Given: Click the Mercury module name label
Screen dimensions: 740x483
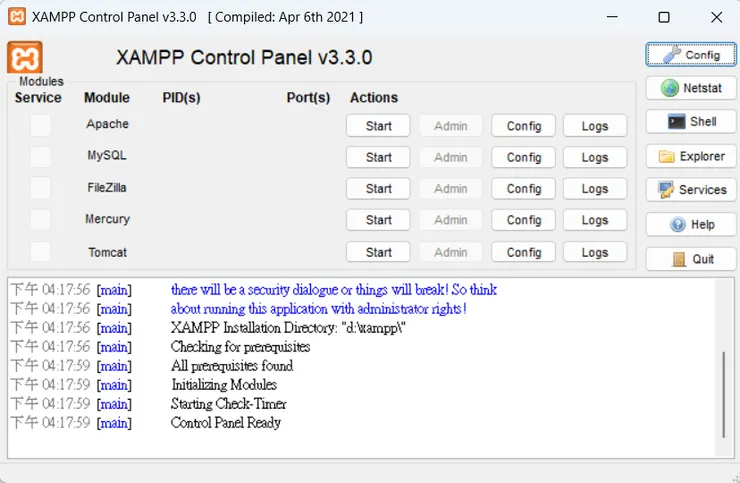Looking at the screenshot, I should tap(107, 219).
